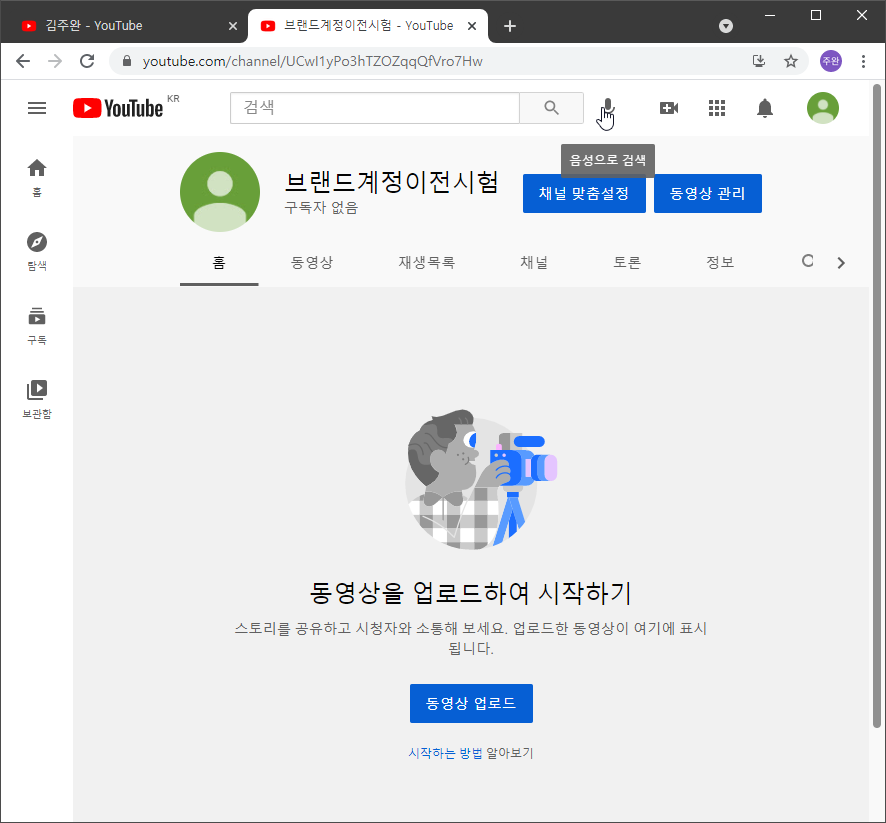Click the 채널 맞춤설정 button
The width and height of the screenshot is (886, 823).
pos(584,193)
